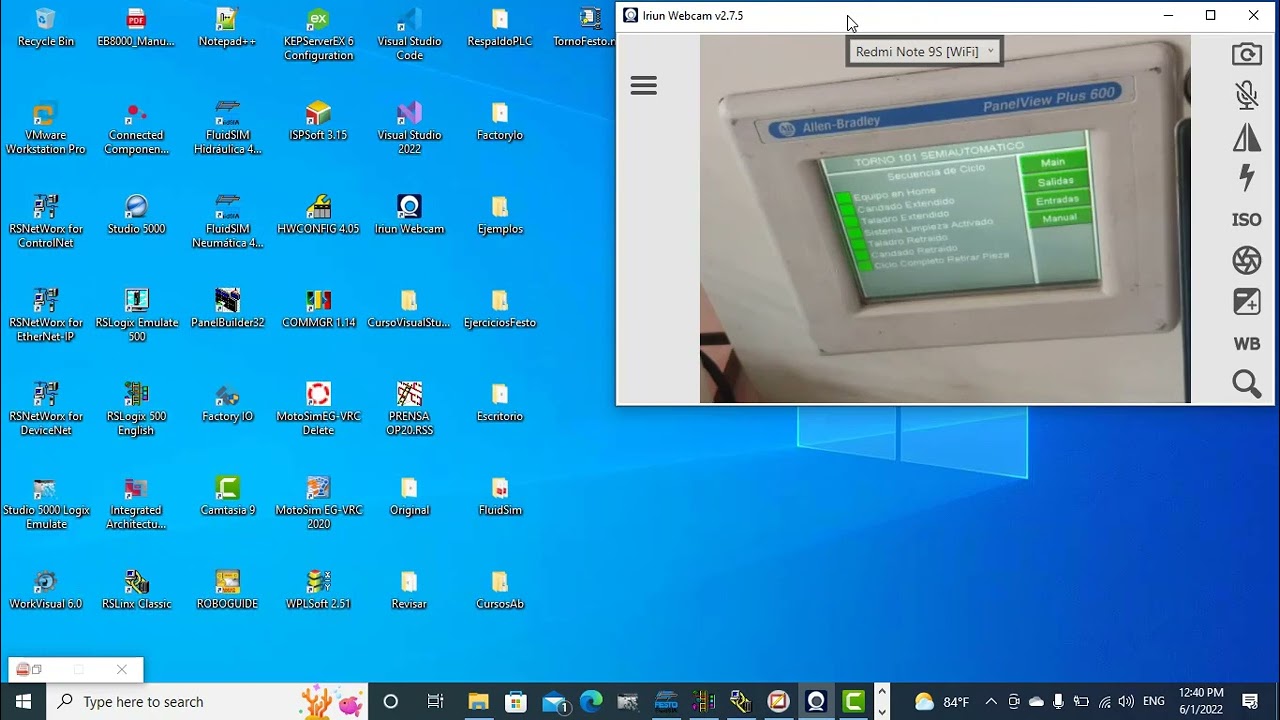The image size is (1280, 720).
Task: Select the FluidSIM Hidráulica shortcut
Action: 227,129
